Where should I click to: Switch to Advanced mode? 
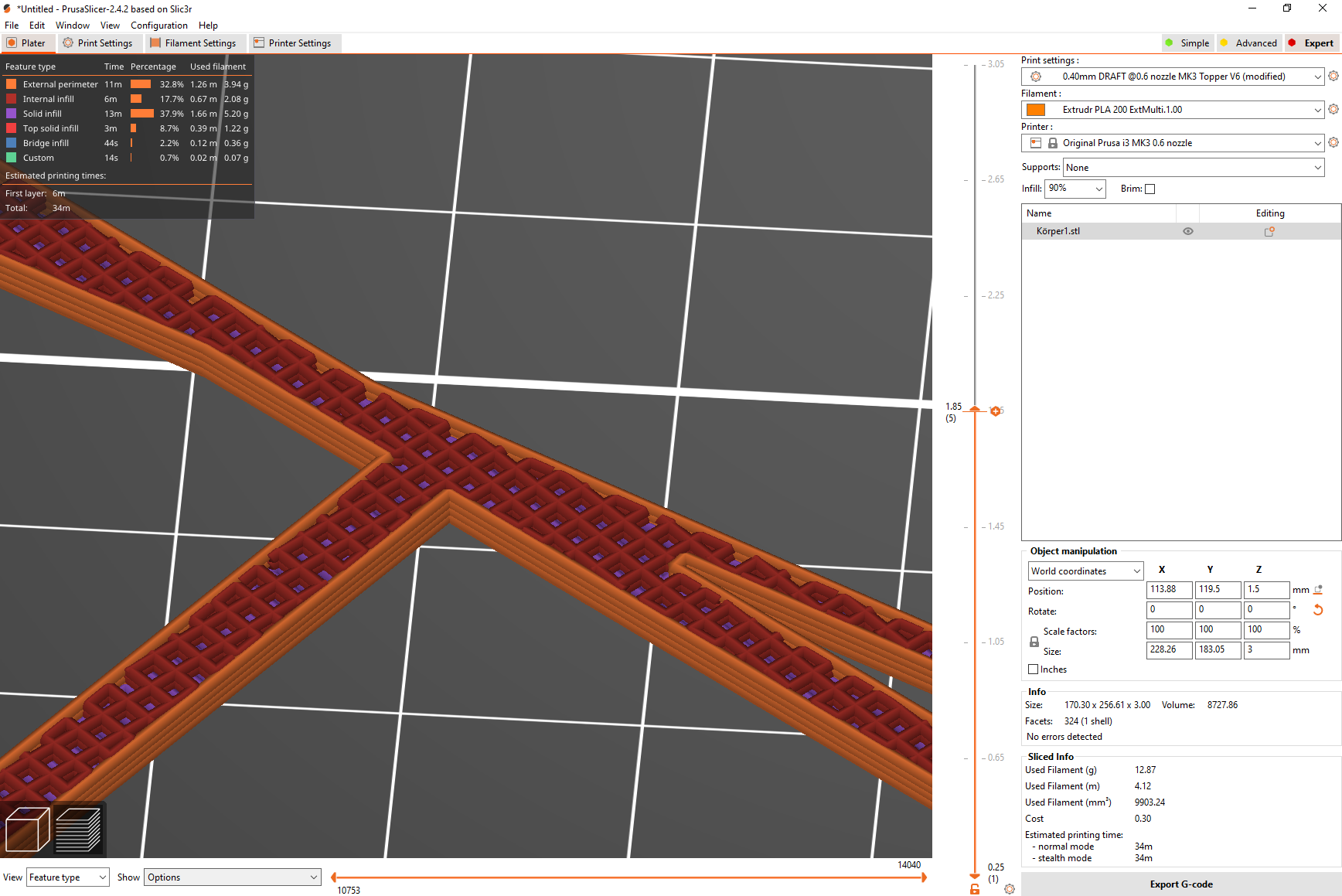tap(1248, 43)
